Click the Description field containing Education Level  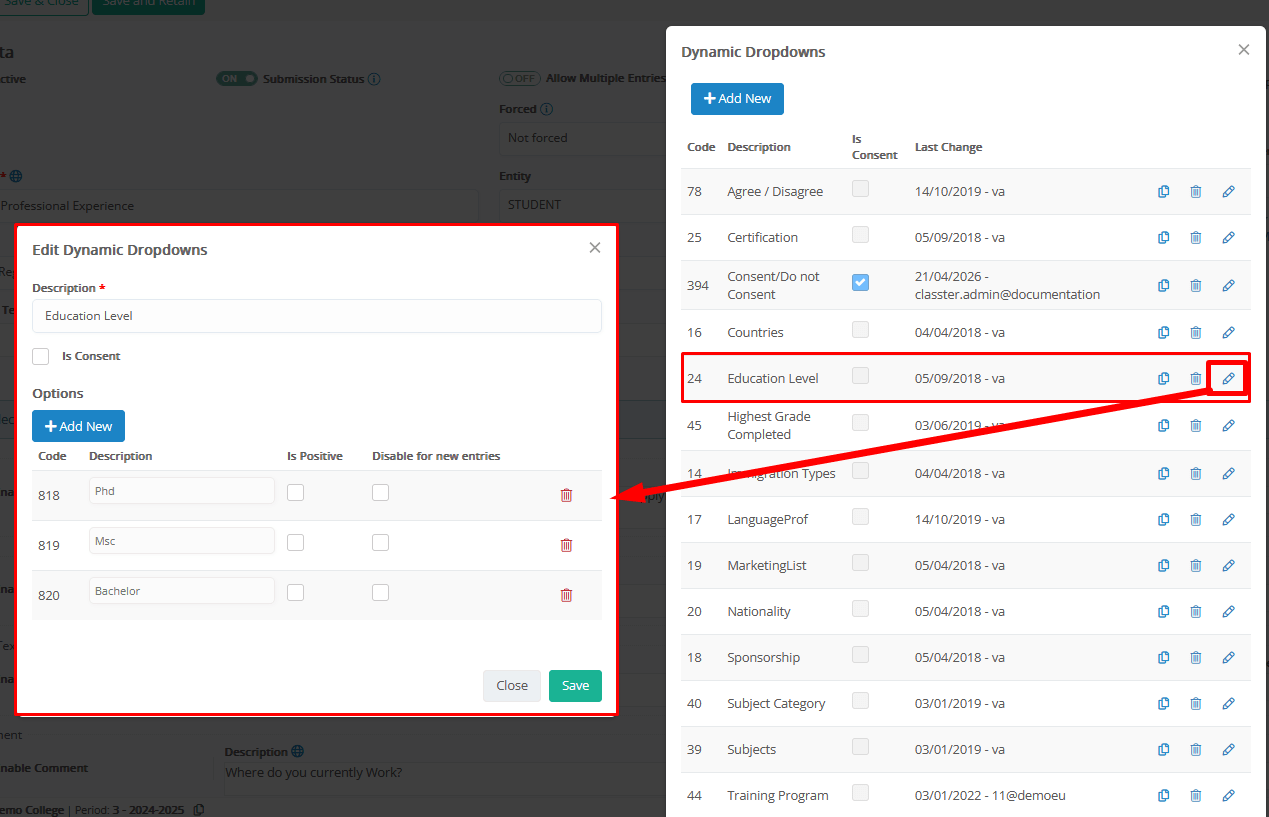(x=316, y=316)
